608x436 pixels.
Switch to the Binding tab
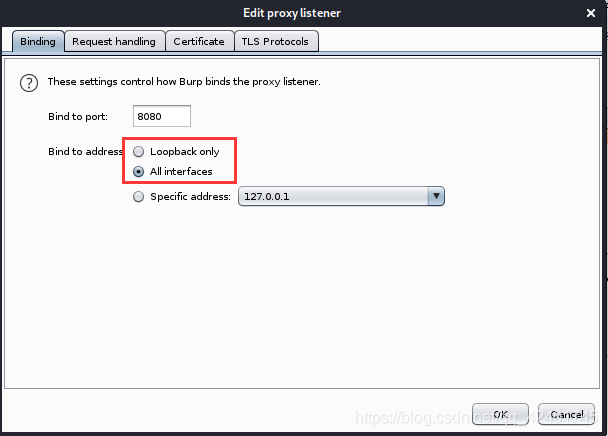38,41
